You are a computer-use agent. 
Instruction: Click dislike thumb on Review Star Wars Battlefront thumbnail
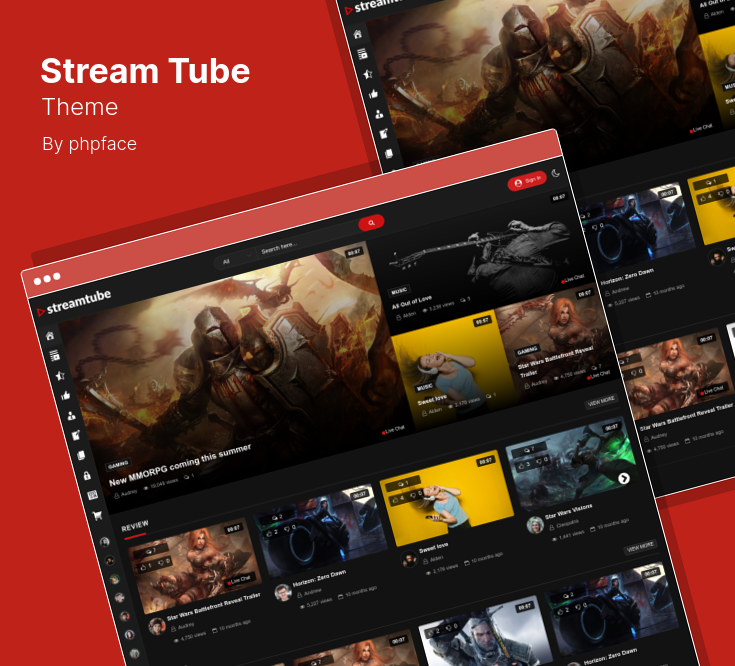point(161,562)
